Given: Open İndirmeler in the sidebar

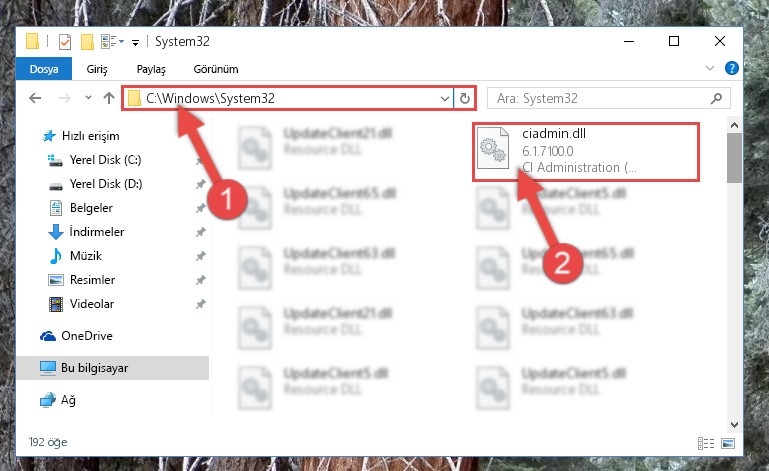Looking at the screenshot, I should [97, 232].
